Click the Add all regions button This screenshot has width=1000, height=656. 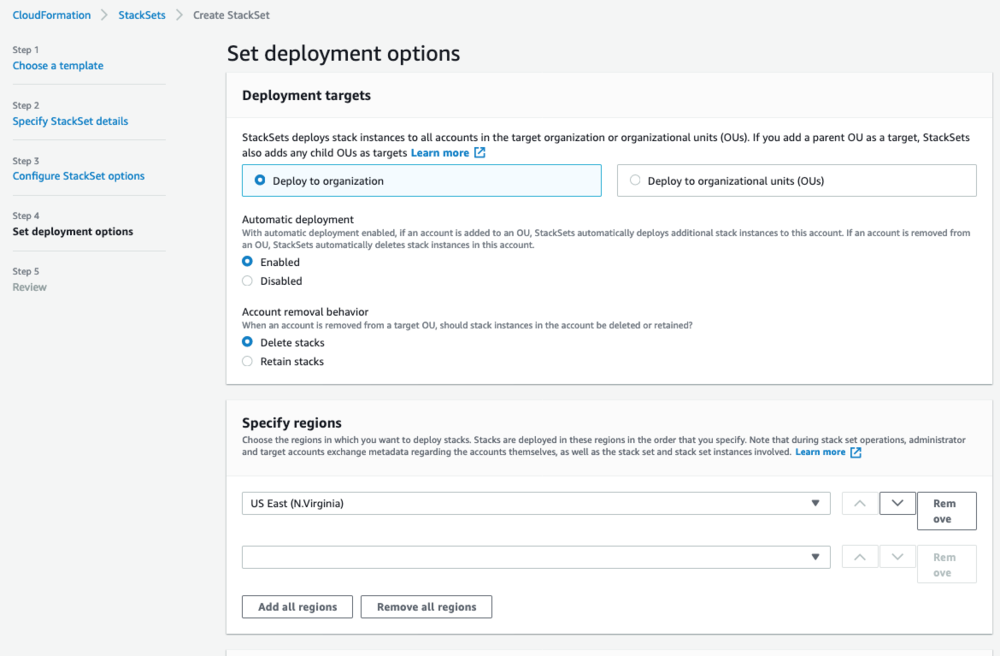click(x=297, y=606)
